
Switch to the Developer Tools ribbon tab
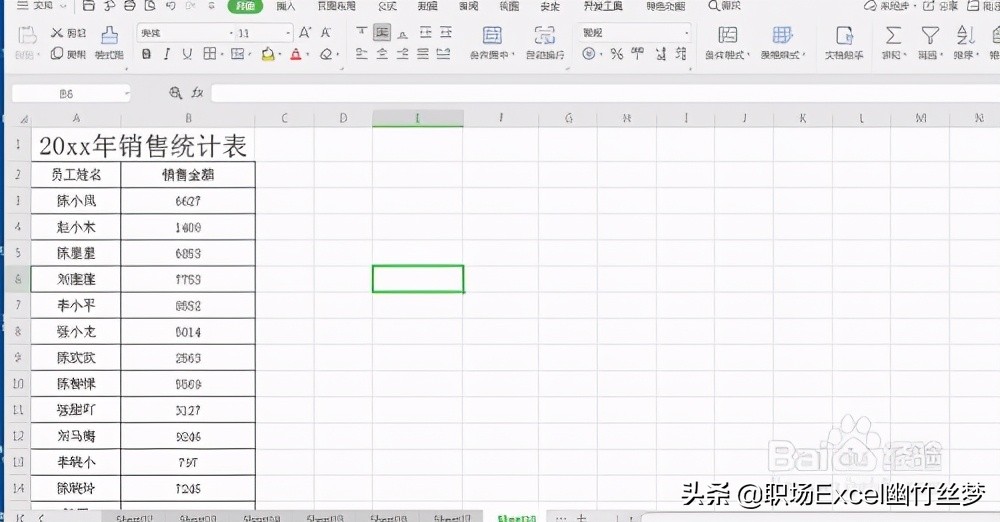click(603, 6)
